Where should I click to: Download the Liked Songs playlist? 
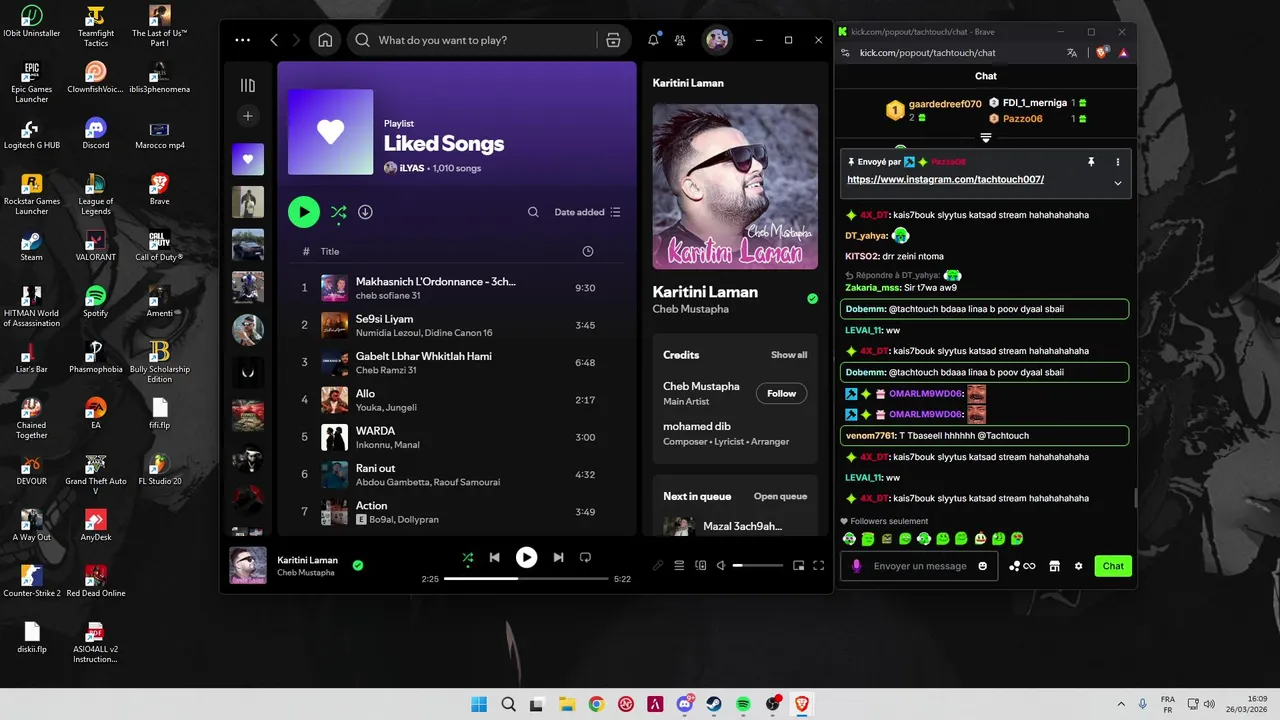[x=365, y=212]
